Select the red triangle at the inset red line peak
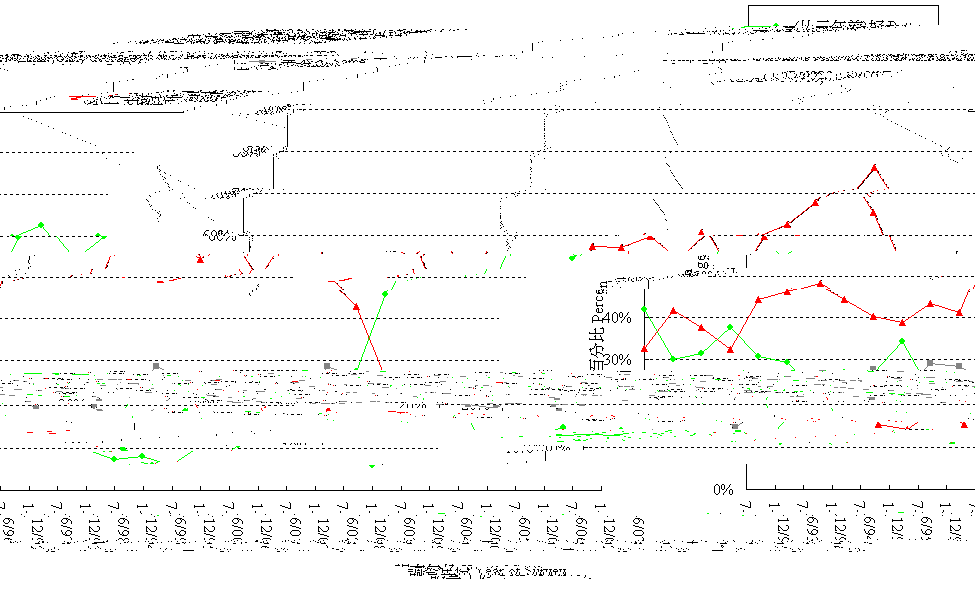The image size is (975, 599). point(820,283)
